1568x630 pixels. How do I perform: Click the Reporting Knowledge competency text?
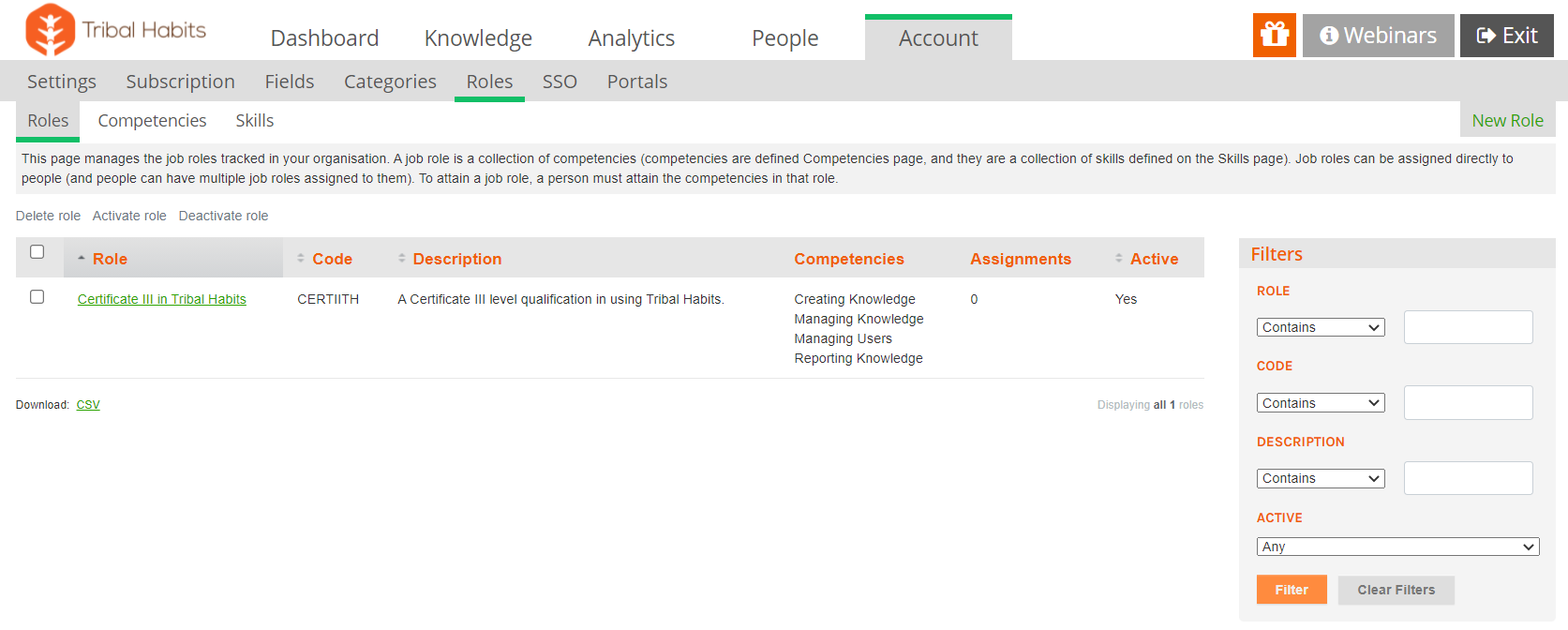point(859,358)
